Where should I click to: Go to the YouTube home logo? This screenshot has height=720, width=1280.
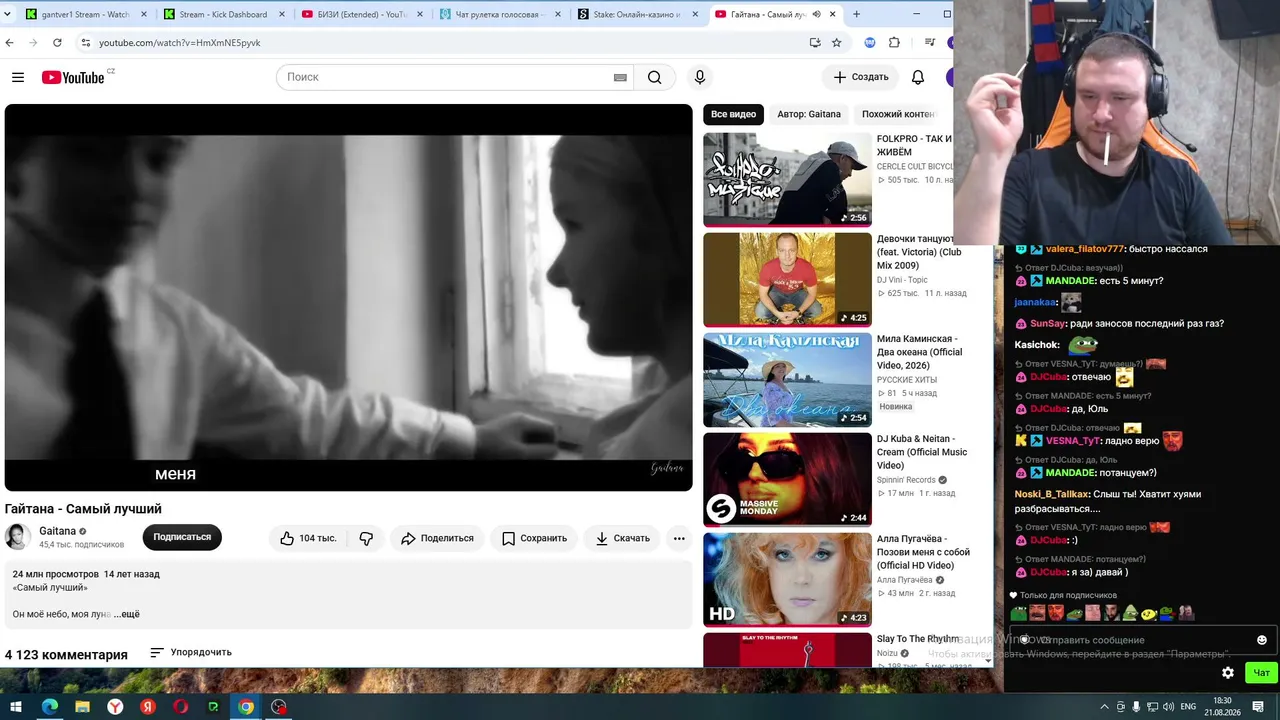(73, 77)
